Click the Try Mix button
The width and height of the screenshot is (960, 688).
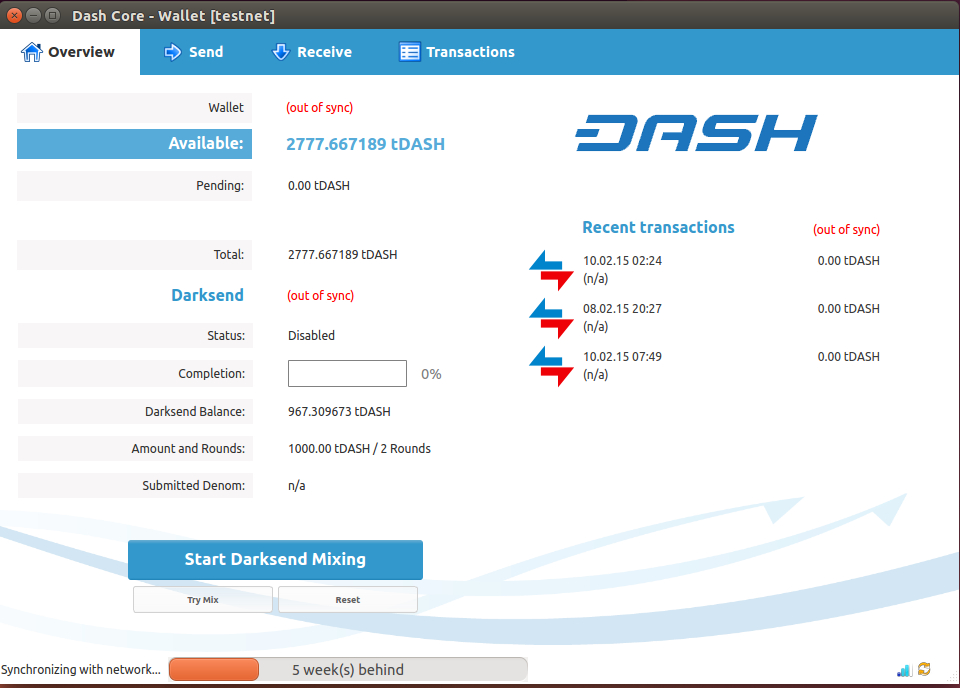[203, 600]
